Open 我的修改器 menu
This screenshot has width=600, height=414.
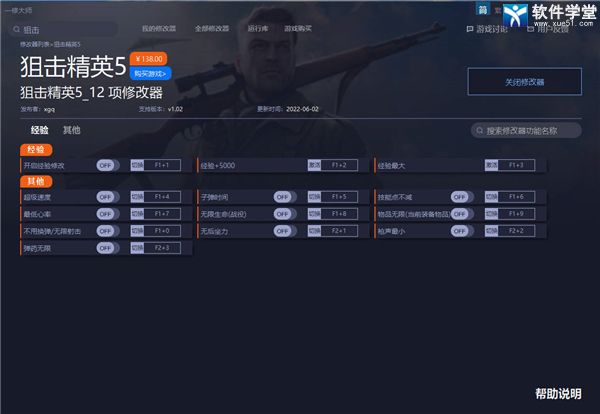[159, 29]
